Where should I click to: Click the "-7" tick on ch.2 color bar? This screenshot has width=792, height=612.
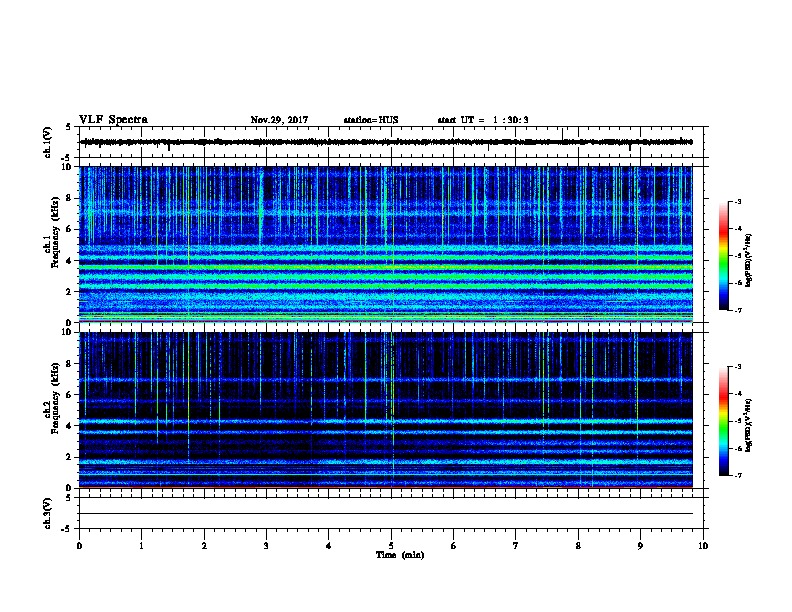pos(738,475)
